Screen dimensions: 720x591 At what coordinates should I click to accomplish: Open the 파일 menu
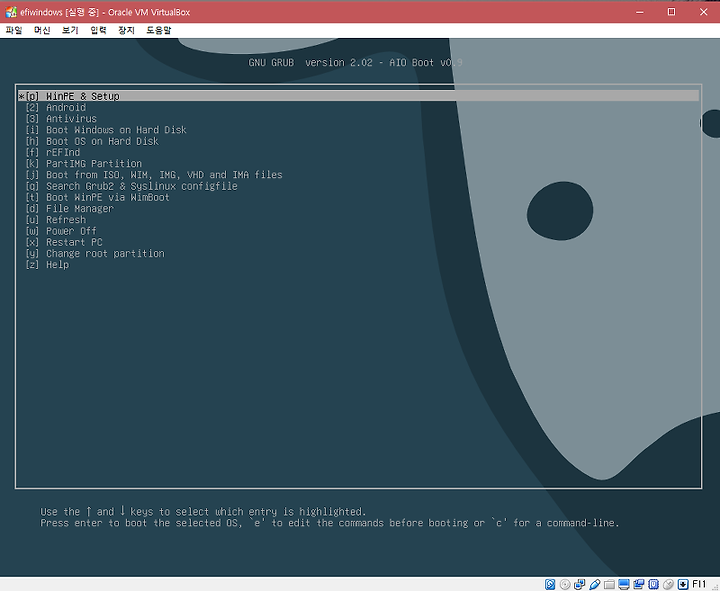[x=14, y=30]
